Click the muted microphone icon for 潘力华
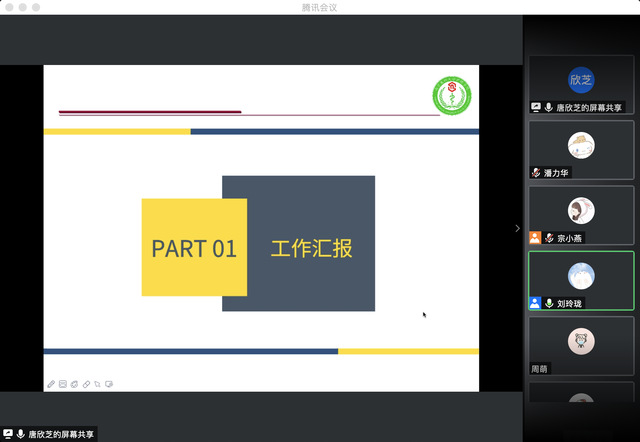Screen dimensions: 640x442 [x=537, y=173]
